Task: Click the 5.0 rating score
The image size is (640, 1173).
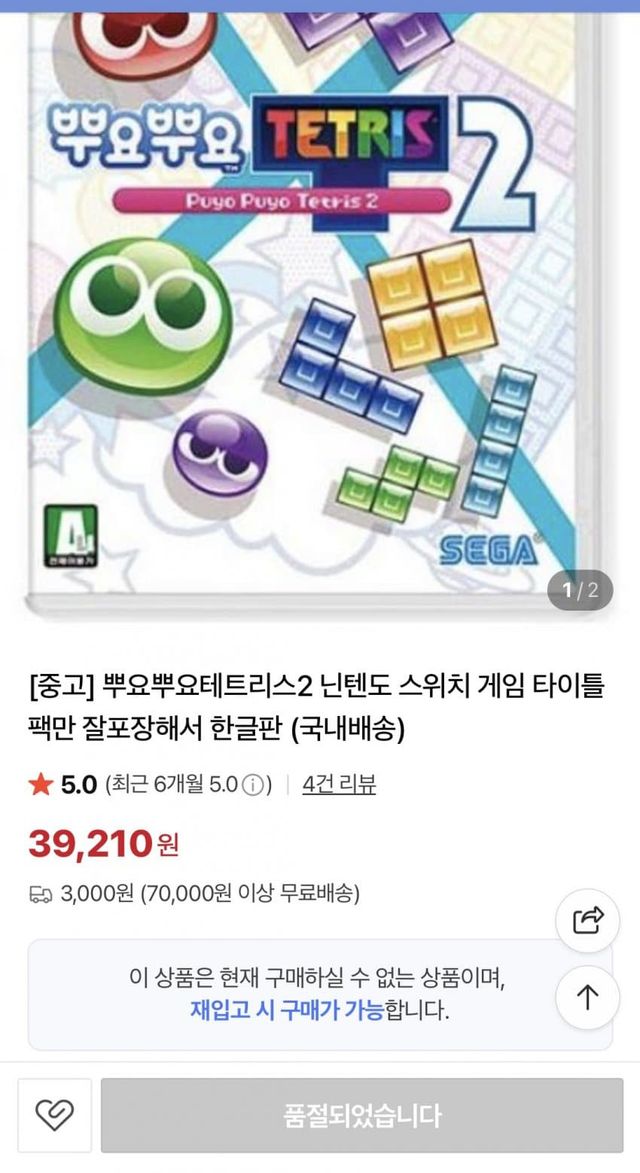Action: click(79, 785)
